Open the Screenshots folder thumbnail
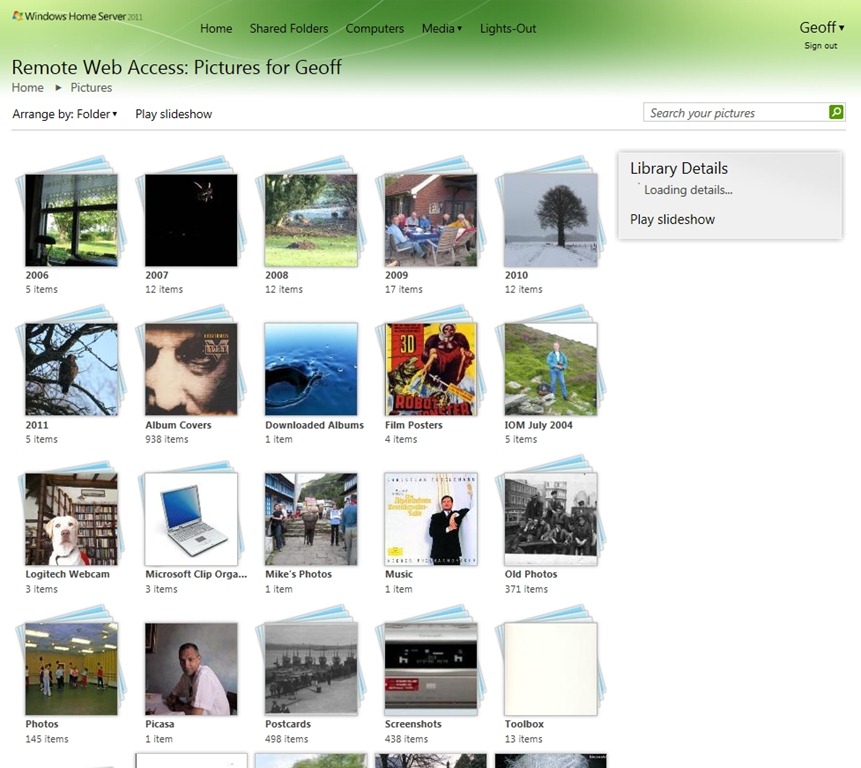 tap(431, 669)
